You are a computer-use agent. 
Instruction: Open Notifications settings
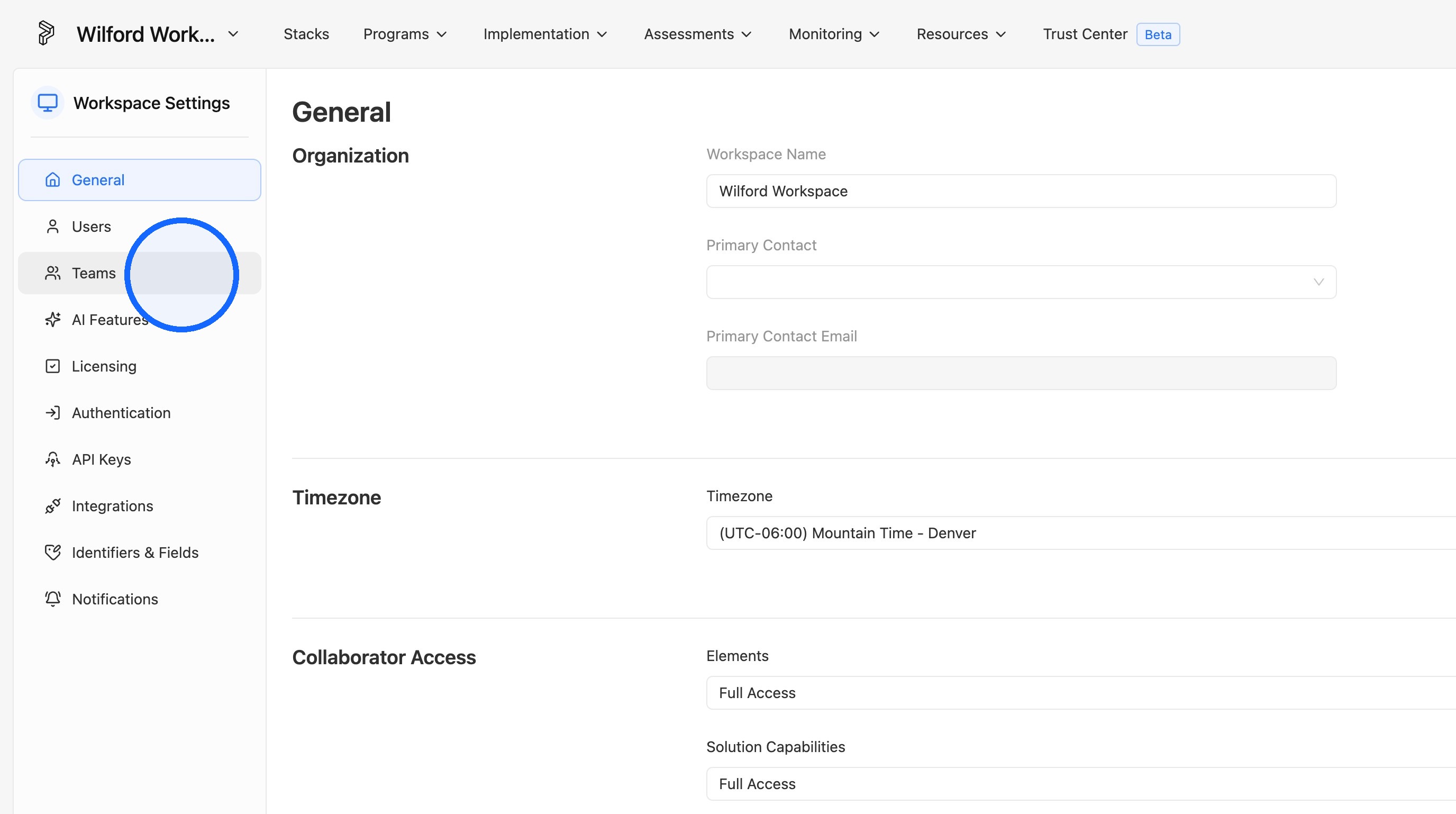tap(140, 599)
